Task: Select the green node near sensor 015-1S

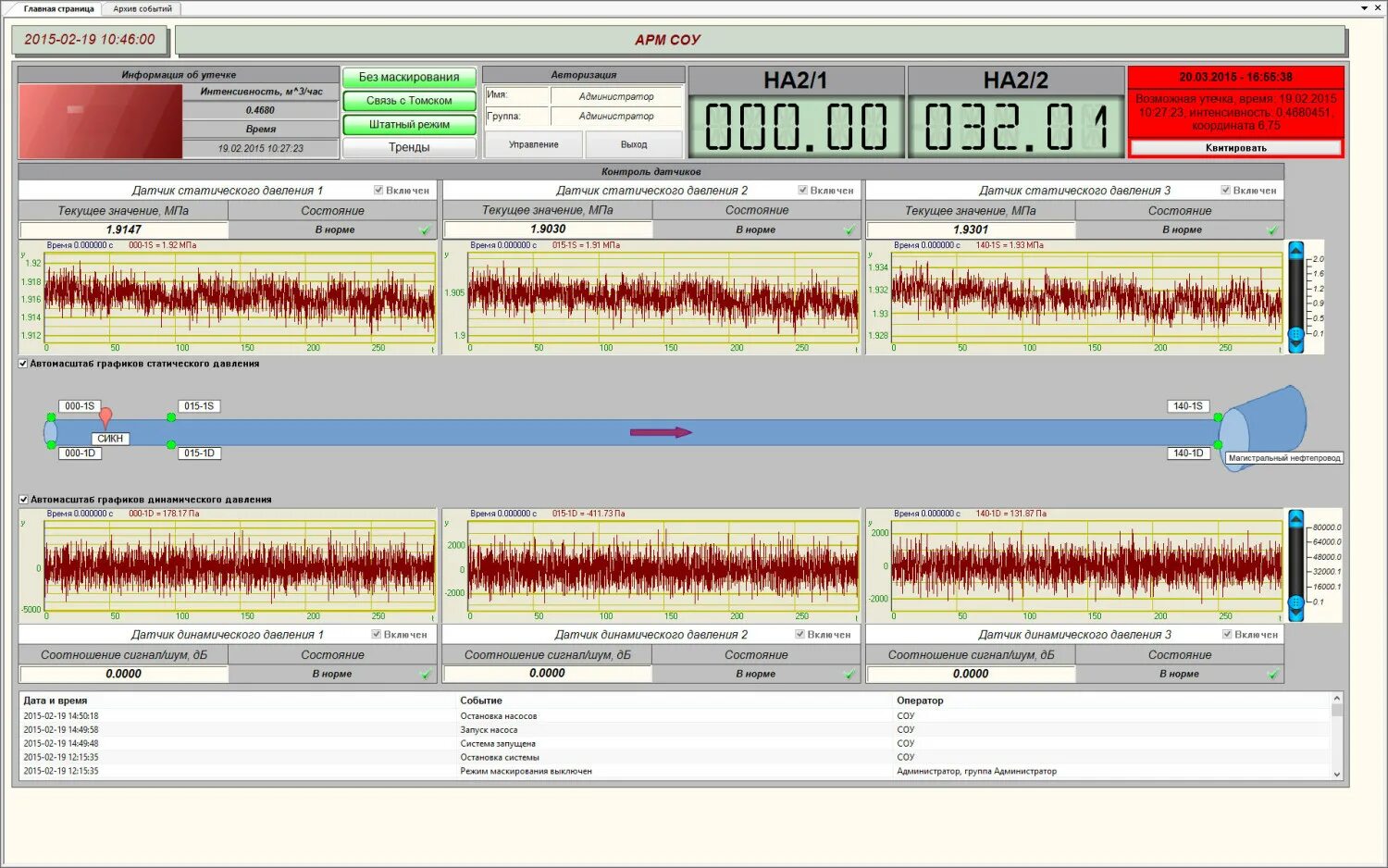Action: 171,417
